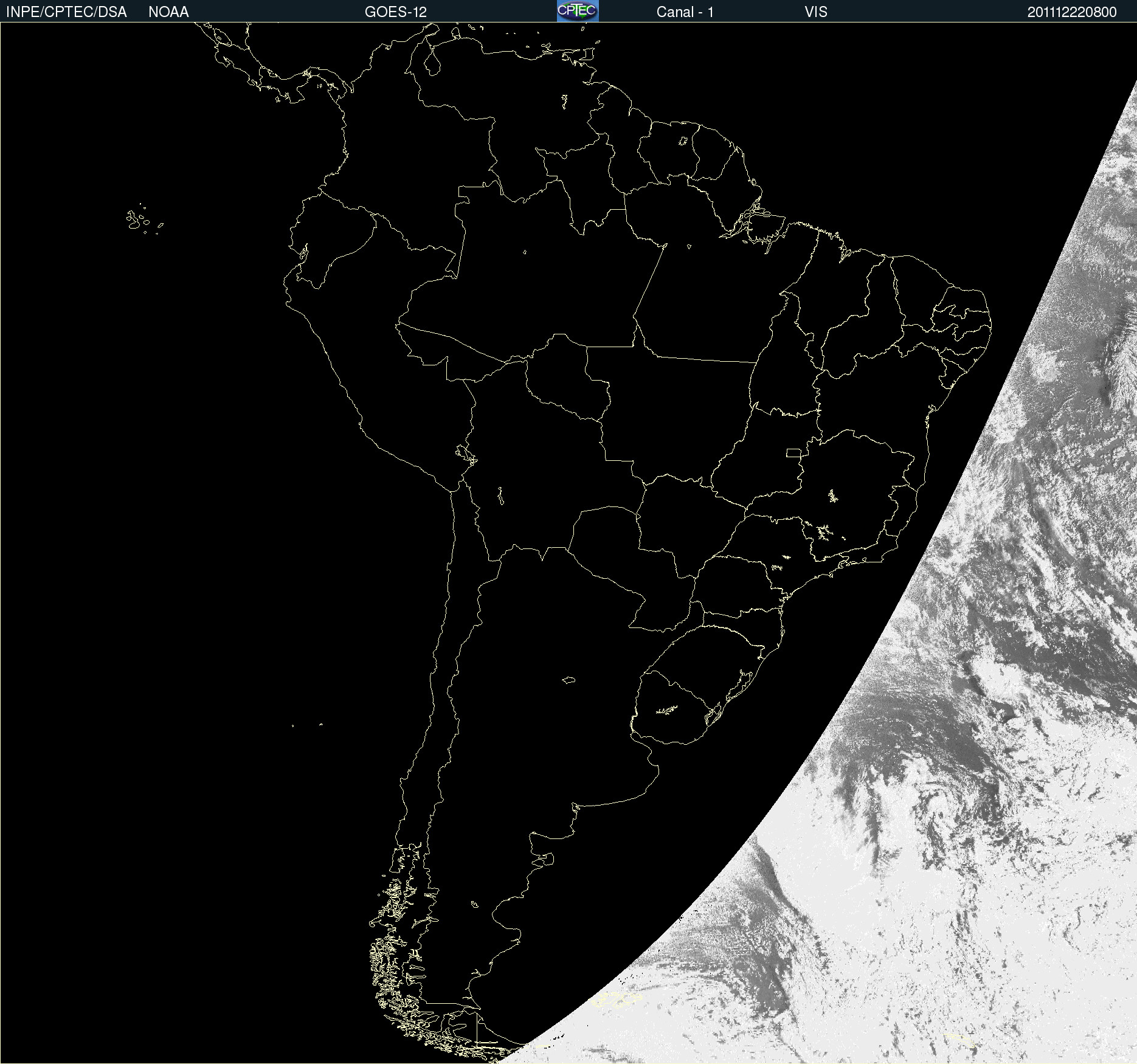
Task: Click the CPTEC logo in header
Action: pos(578,11)
